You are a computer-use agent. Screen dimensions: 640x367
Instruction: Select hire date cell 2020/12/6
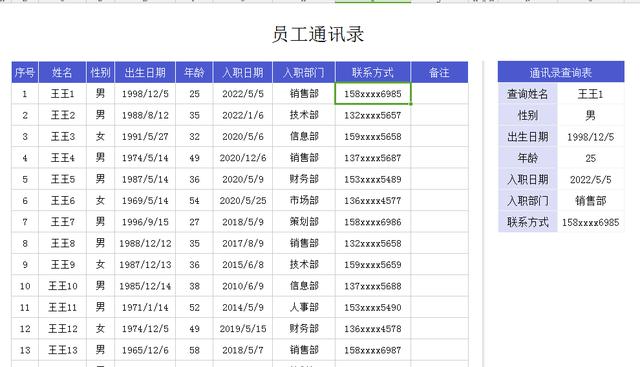(x=243, y=158)
